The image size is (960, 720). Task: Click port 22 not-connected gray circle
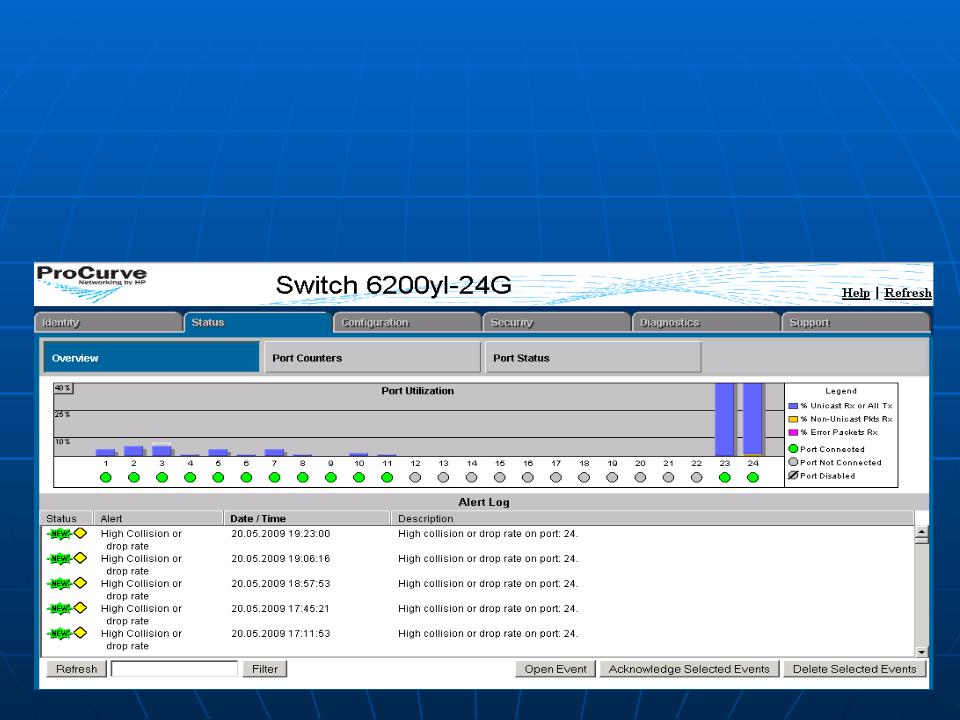[697, 478]
